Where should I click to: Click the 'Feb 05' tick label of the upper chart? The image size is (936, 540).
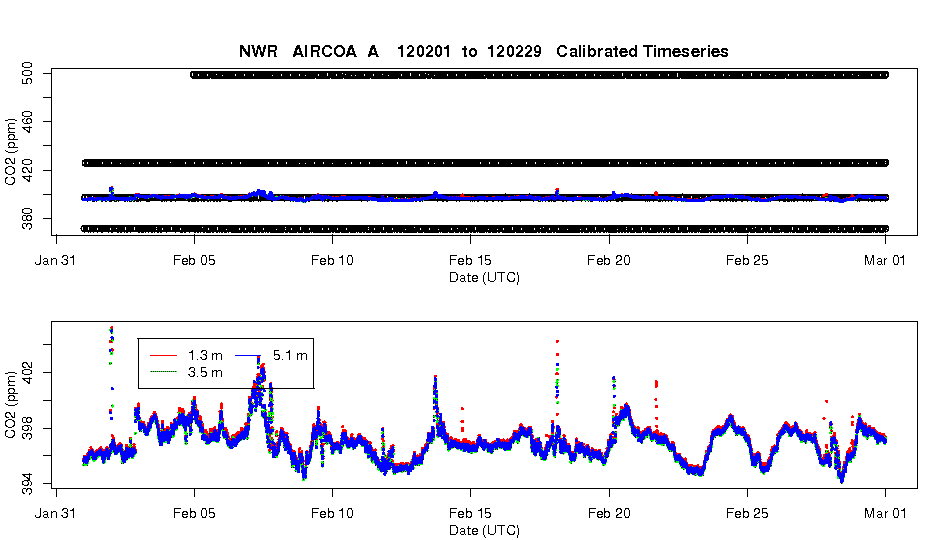coord(194,260)
